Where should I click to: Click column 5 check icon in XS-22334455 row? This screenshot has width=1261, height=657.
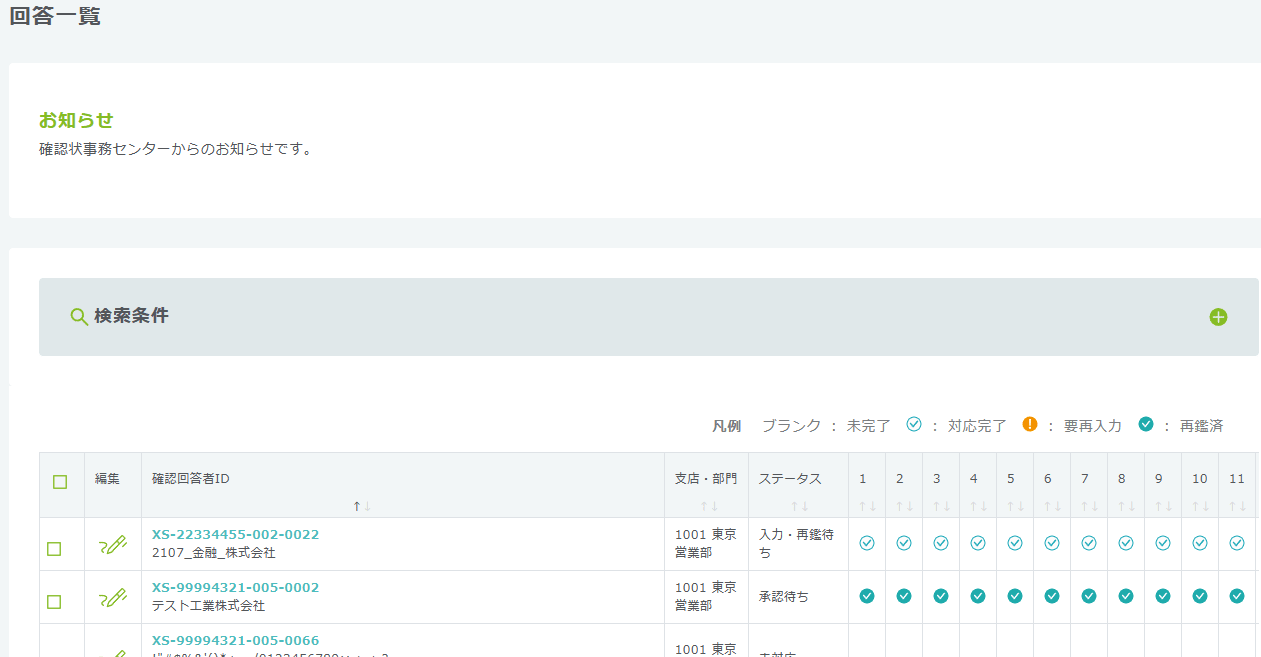click(1015, 543)
